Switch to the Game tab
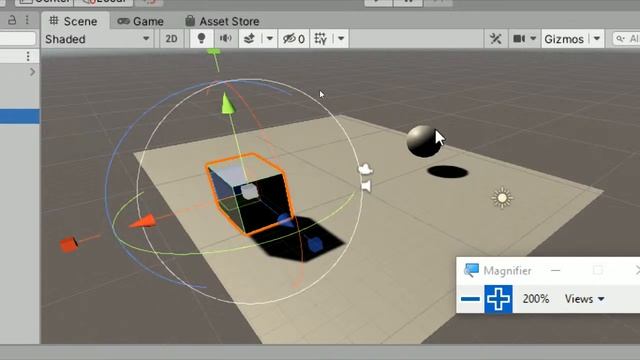Image resolution: width=640 pixels, height=360 pixels. 140,21
